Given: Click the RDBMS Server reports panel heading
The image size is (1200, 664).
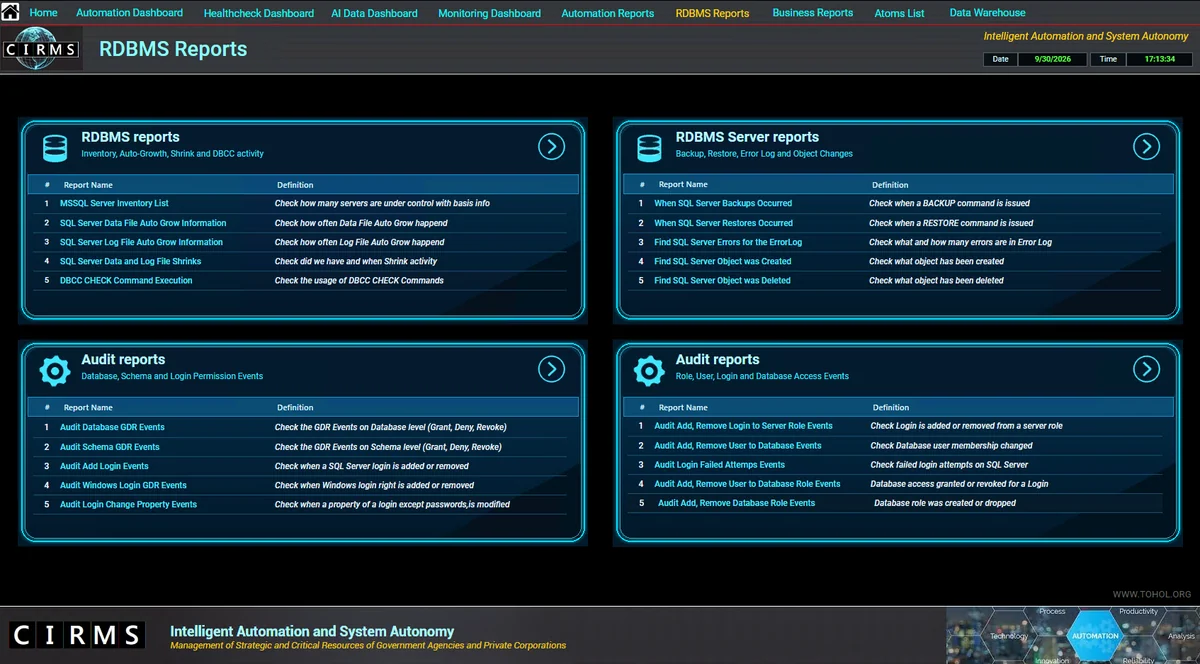Looking at the screenshot, I should pyautogui.click(x=747, y=137).
